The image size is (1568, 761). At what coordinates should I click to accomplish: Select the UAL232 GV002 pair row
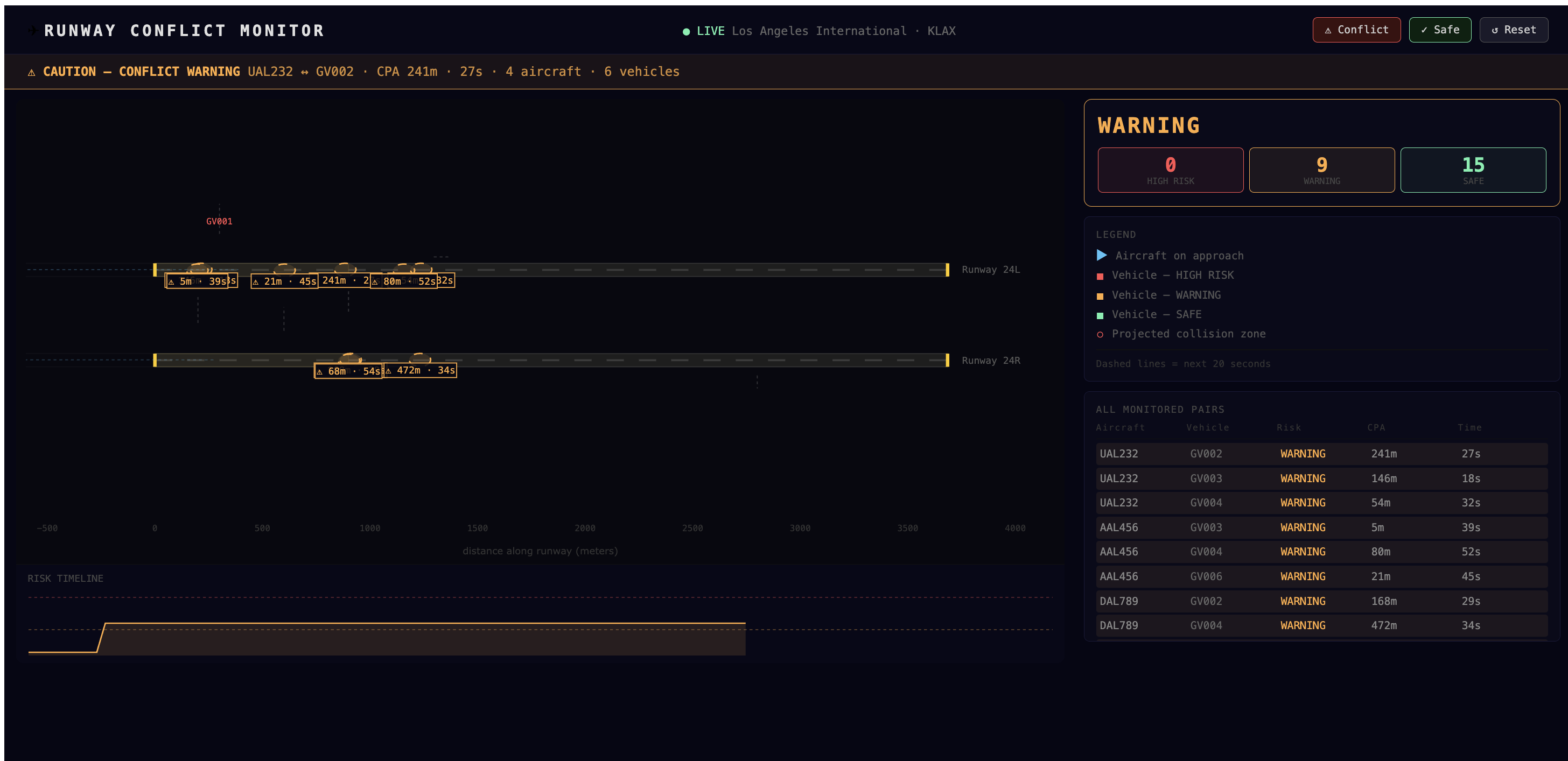[1321, 454]
